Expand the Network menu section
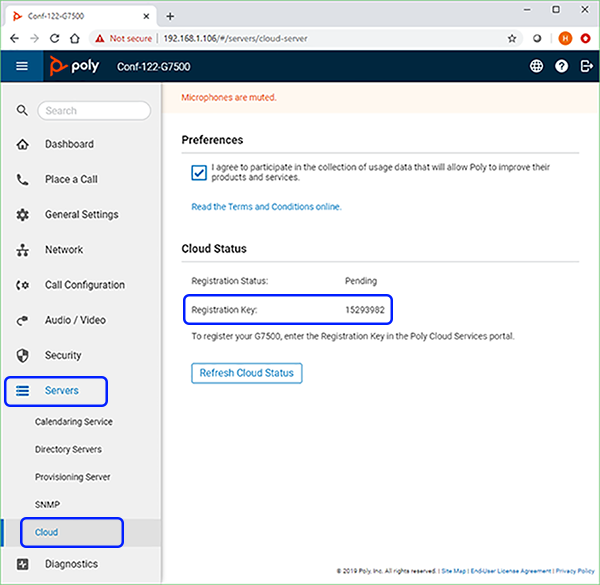Image resolution: width=600 pixels, height=585 pixels. 63,250
